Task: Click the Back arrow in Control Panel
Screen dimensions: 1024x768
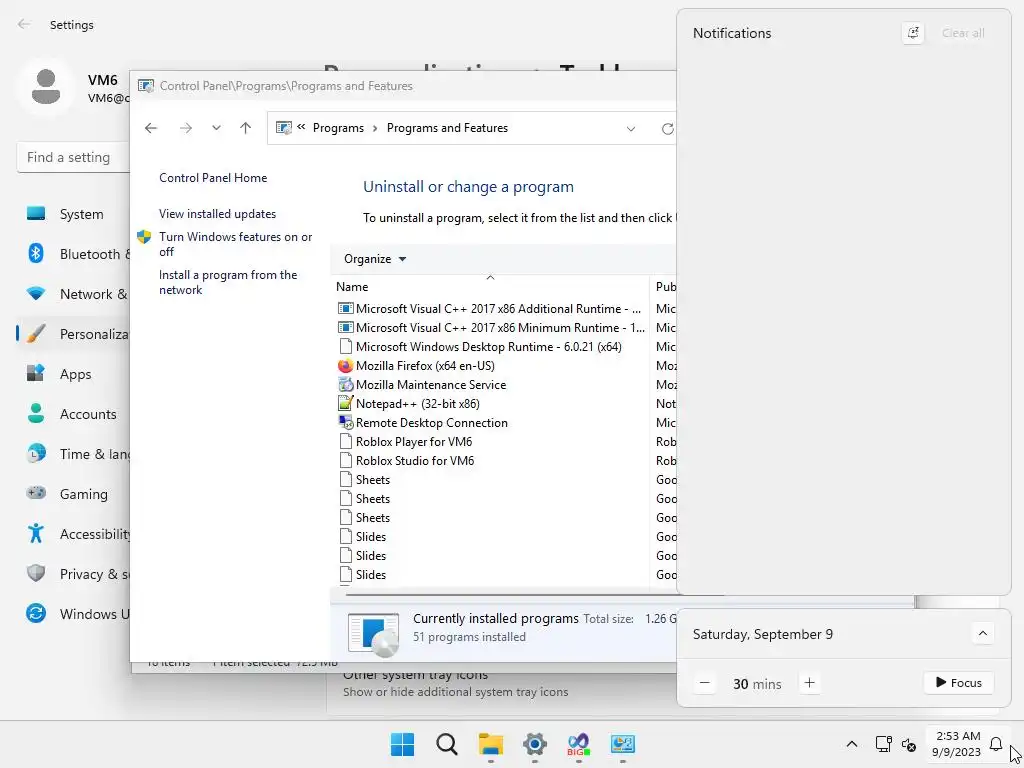Action: coord(151,128)
